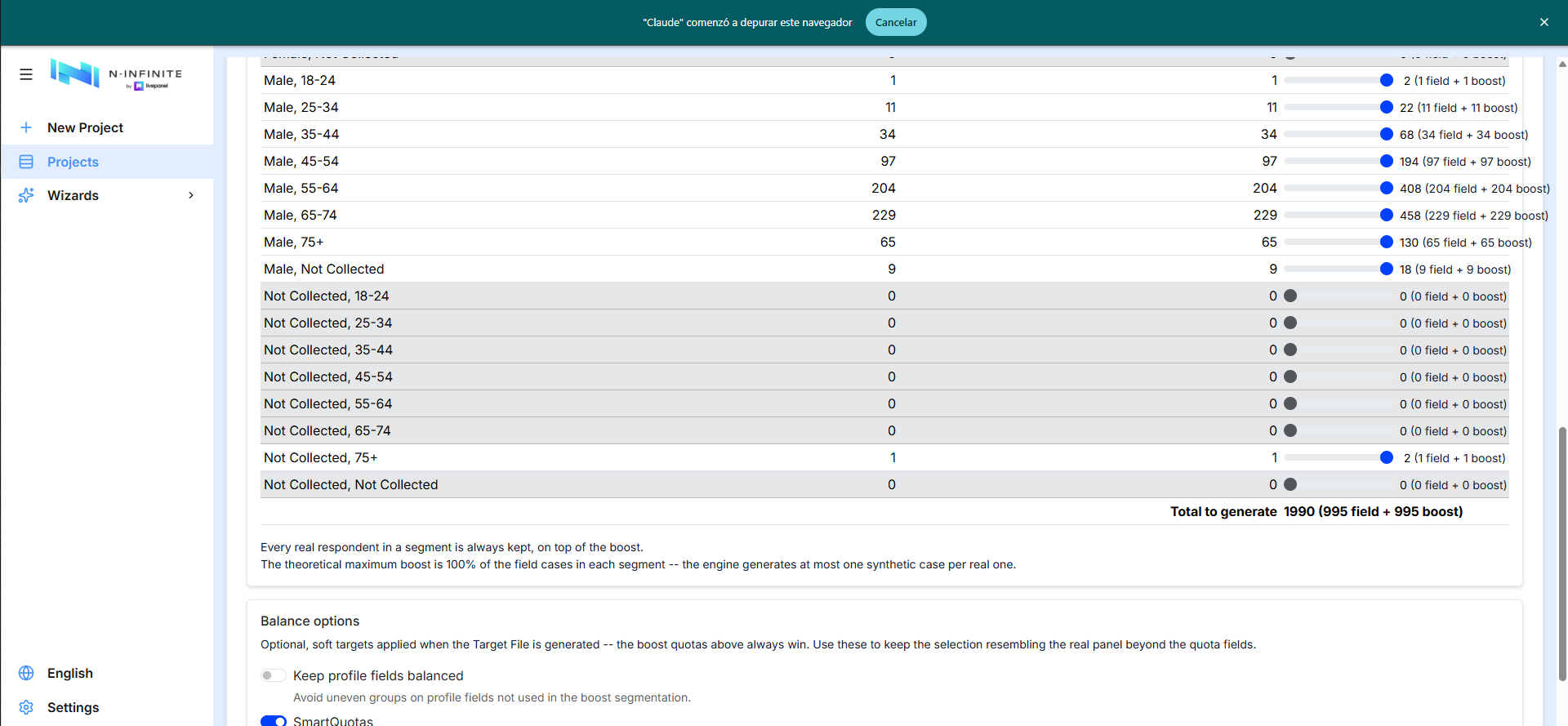Click the Not Collected, 55-64 slider handle

1290,403
